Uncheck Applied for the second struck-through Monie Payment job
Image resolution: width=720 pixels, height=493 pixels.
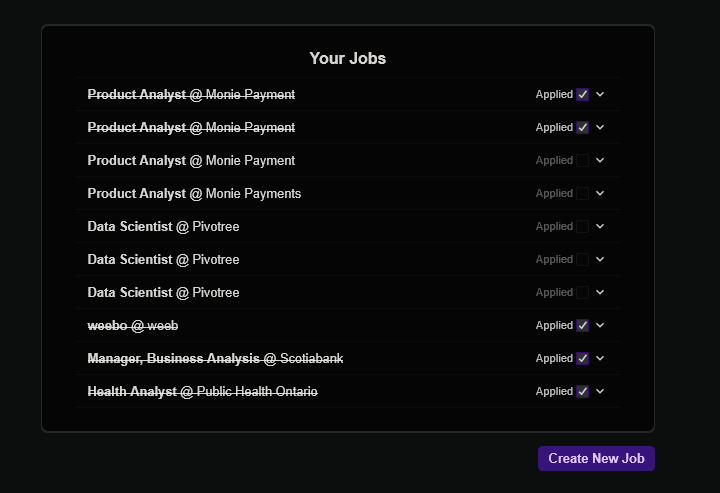582,128
